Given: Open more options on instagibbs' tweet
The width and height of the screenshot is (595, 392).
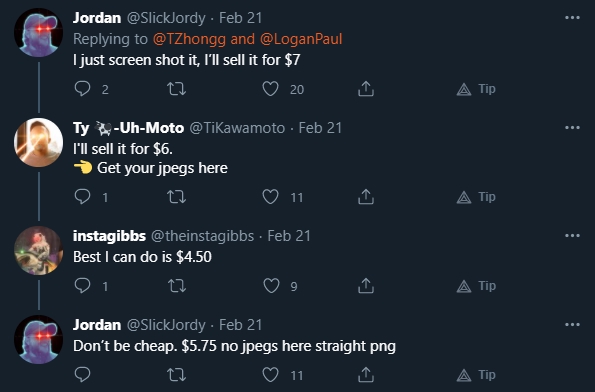Looking at the screenshot, I should pos(572,235).
